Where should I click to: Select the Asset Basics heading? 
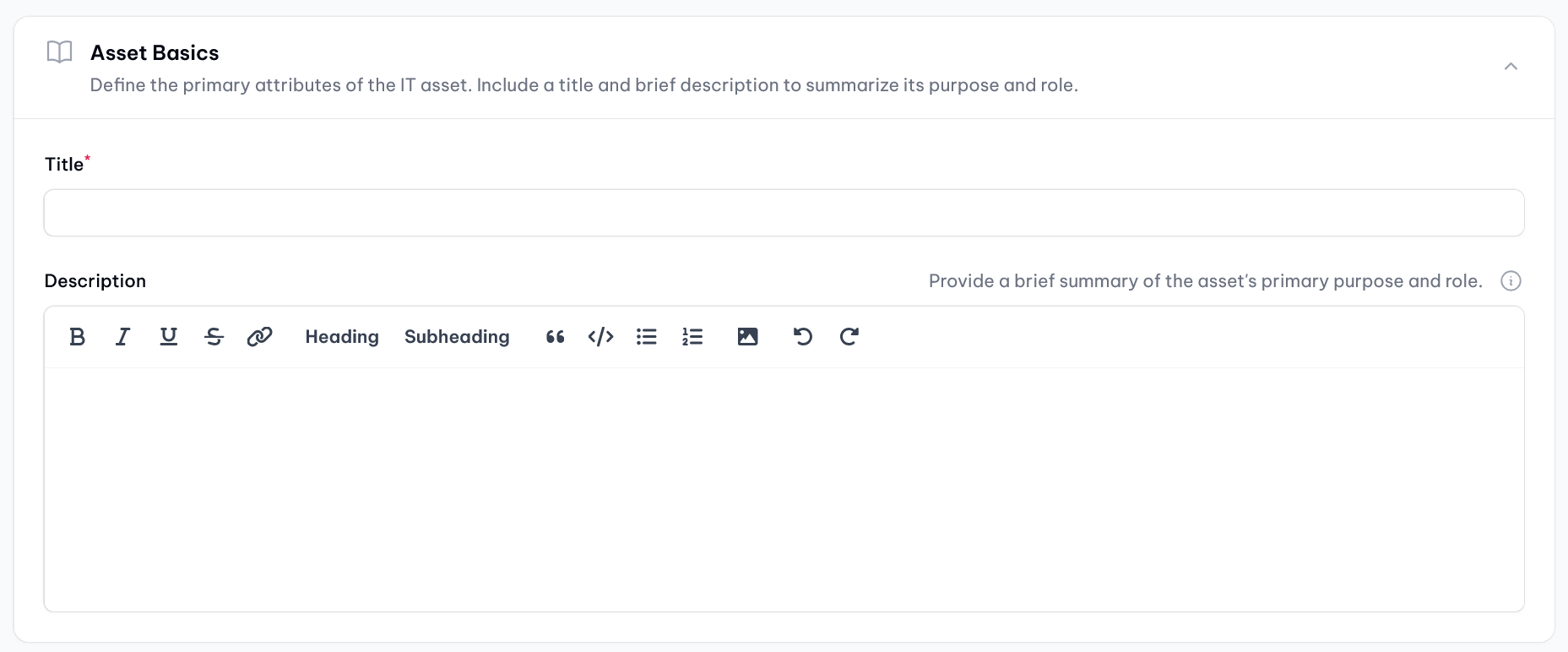pos(155,52)
